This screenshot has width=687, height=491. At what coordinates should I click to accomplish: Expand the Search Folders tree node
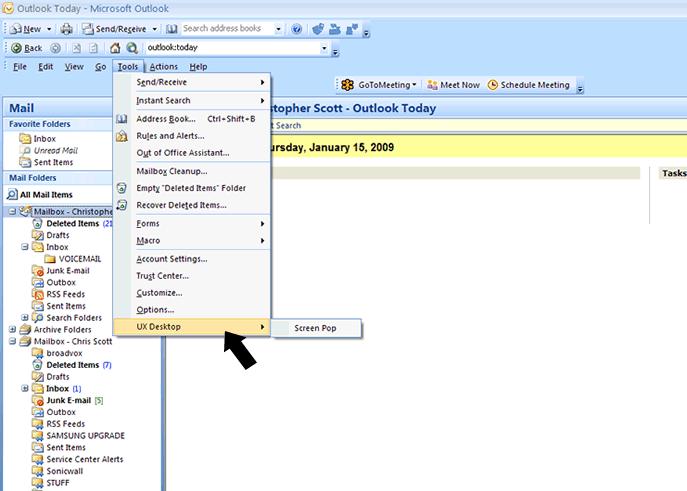[25, 318]
